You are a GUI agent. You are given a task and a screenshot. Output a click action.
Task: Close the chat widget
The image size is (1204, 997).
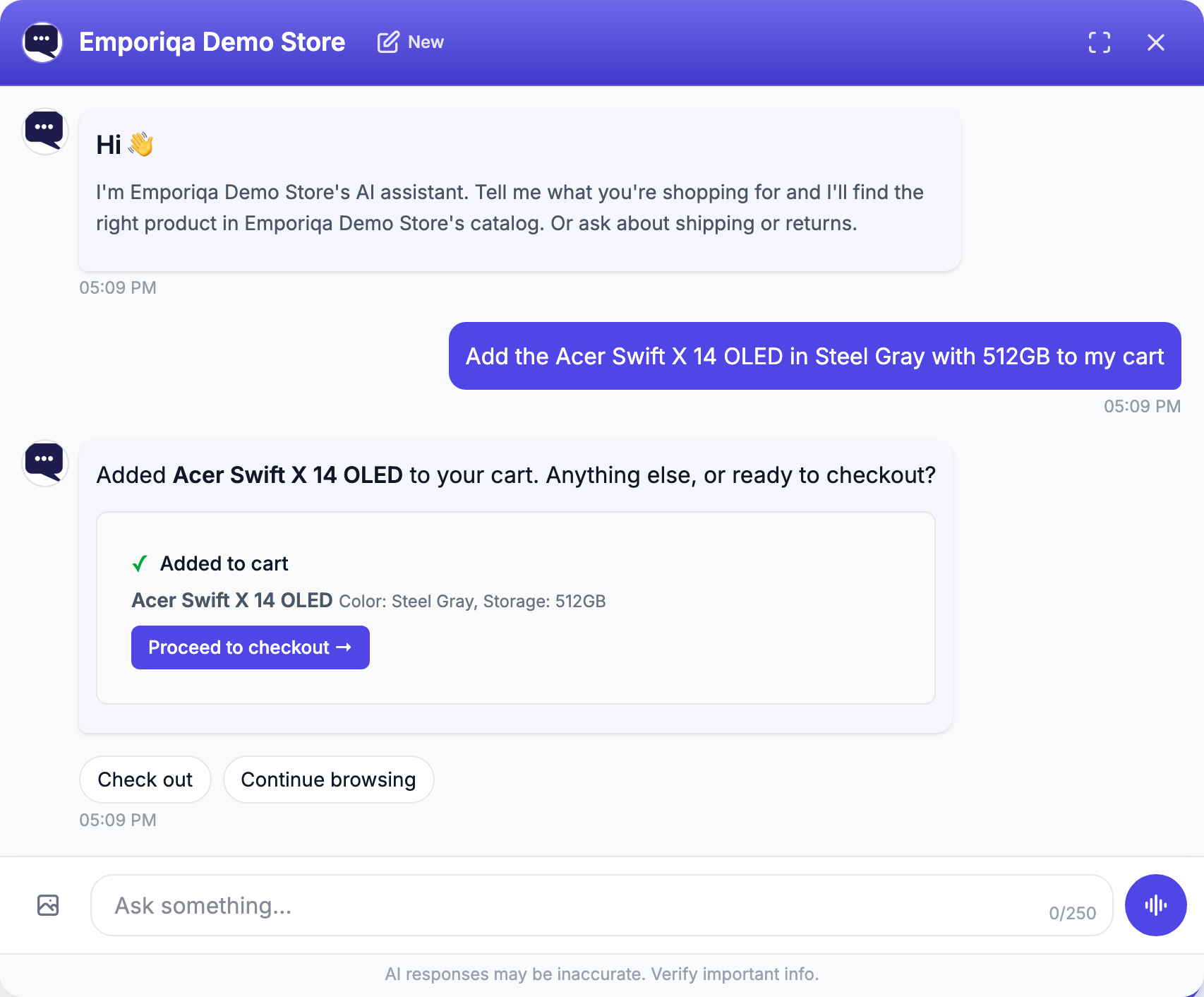coord(1155,42)
